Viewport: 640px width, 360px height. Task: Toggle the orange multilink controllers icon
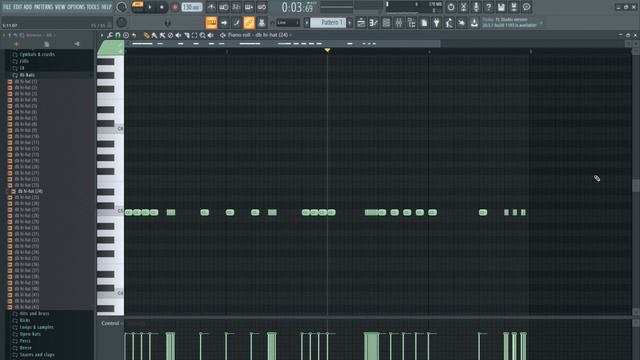[x=249, y=22]
